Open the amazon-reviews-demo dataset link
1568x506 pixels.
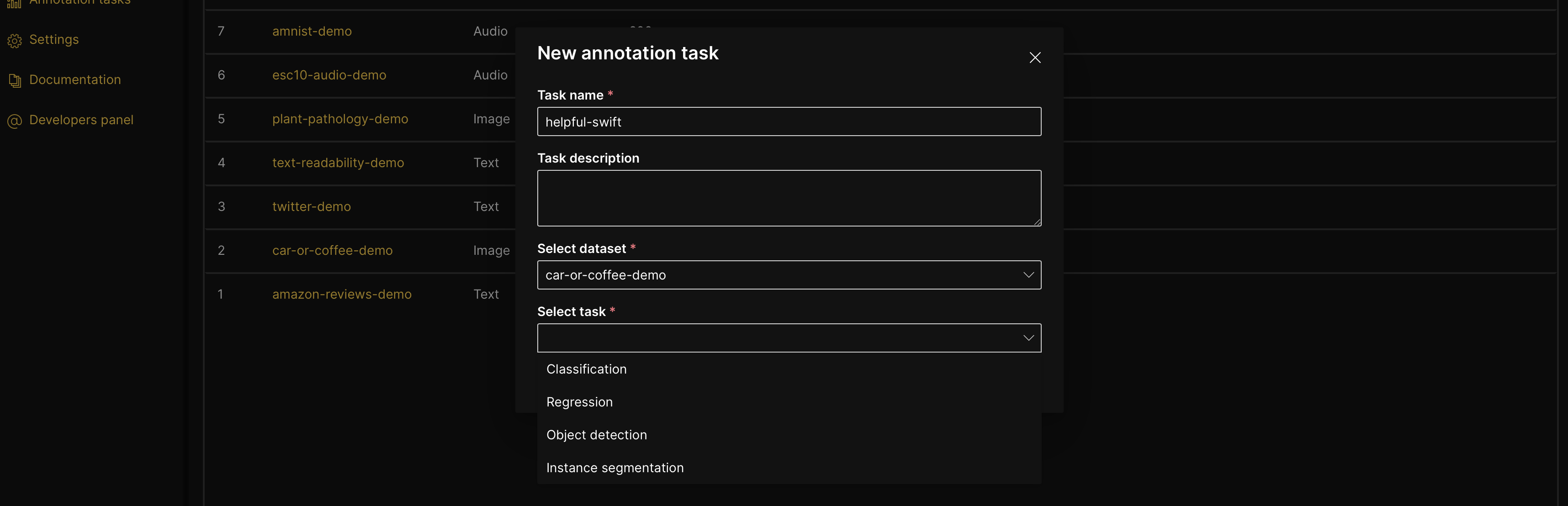341,295
